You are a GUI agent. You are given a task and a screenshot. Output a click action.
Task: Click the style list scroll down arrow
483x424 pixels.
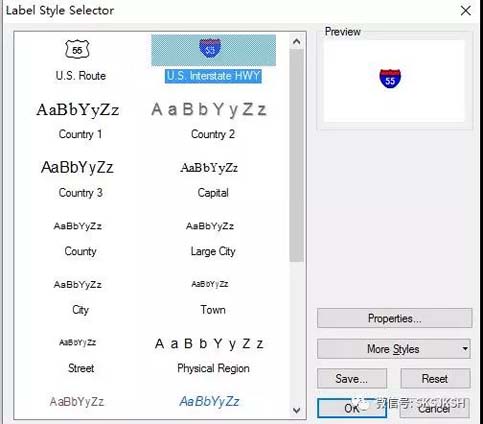(296, 410)
